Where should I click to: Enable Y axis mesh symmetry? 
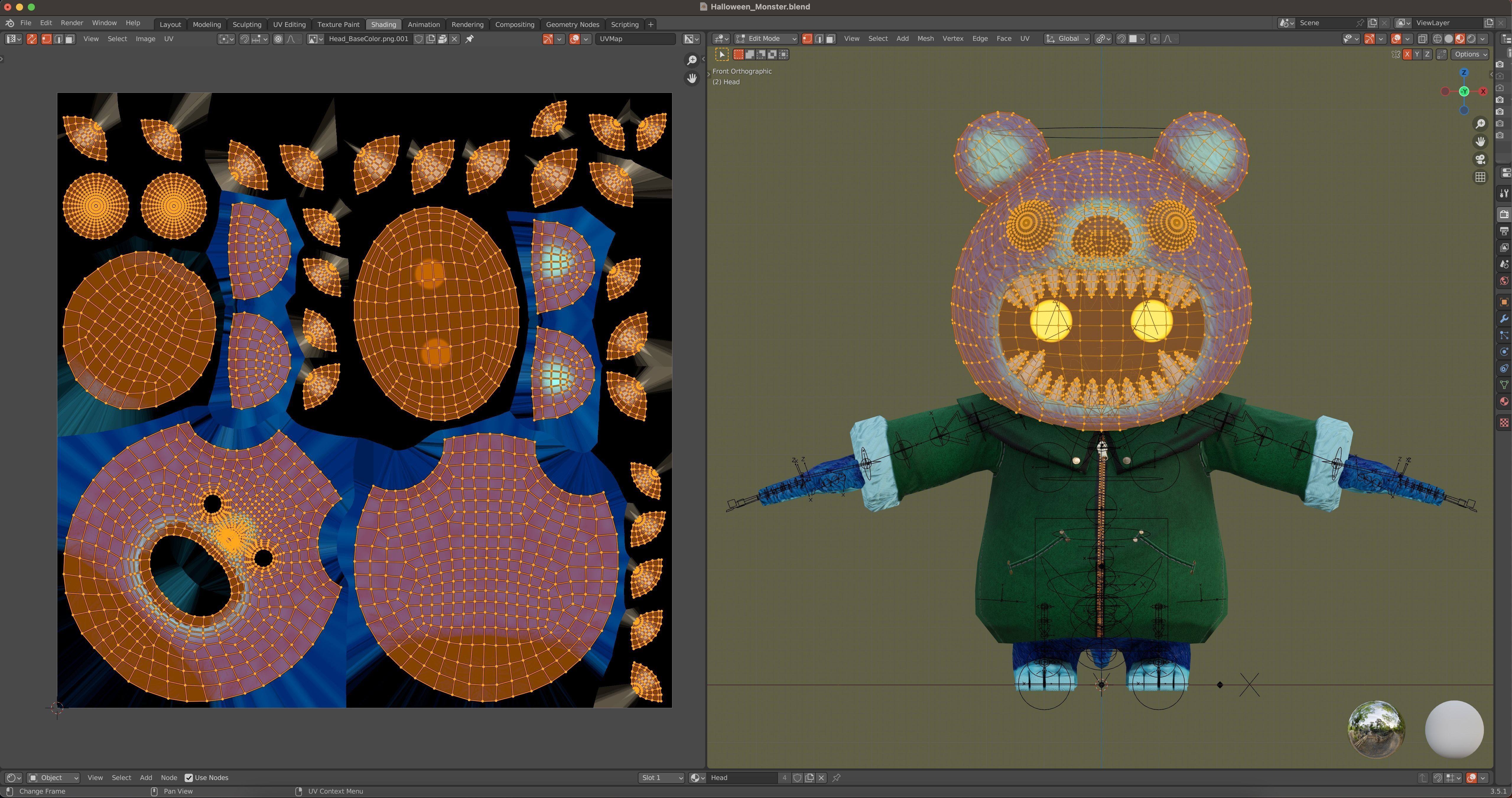1417,54
